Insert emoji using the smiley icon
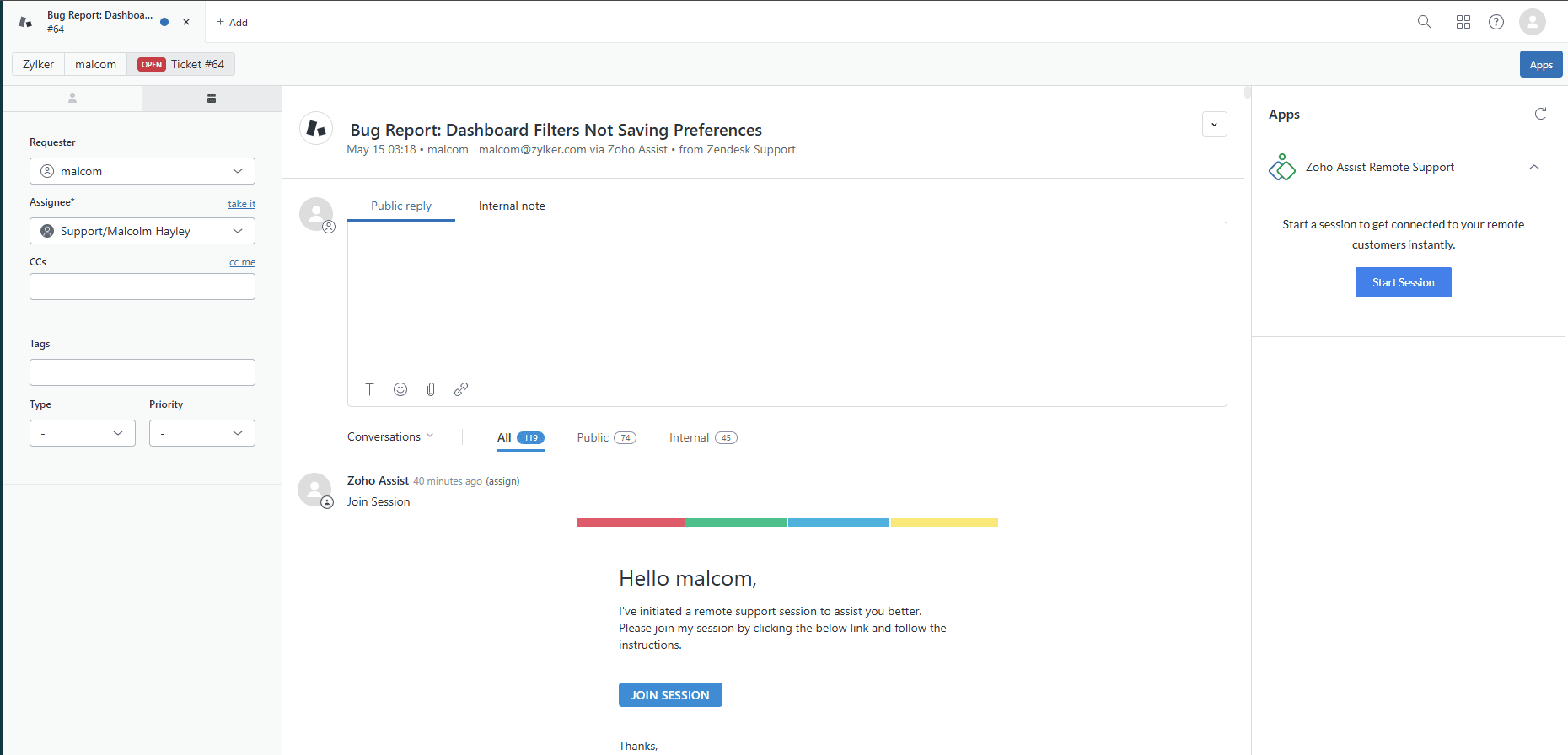Viewport: 1568px width, 755px height. tap(400, 389)
